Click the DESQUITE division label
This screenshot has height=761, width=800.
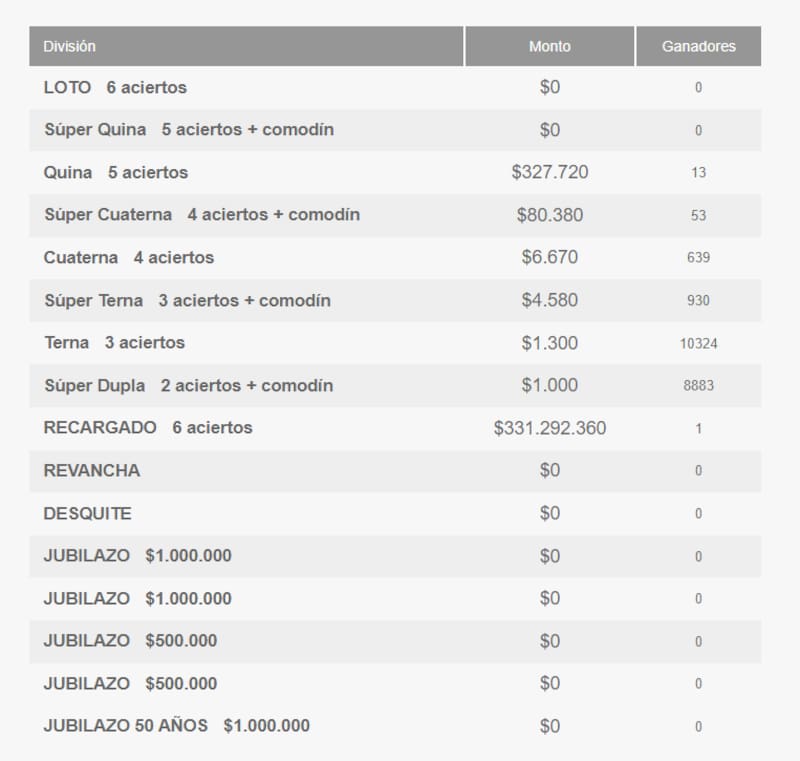pos(88,513)
